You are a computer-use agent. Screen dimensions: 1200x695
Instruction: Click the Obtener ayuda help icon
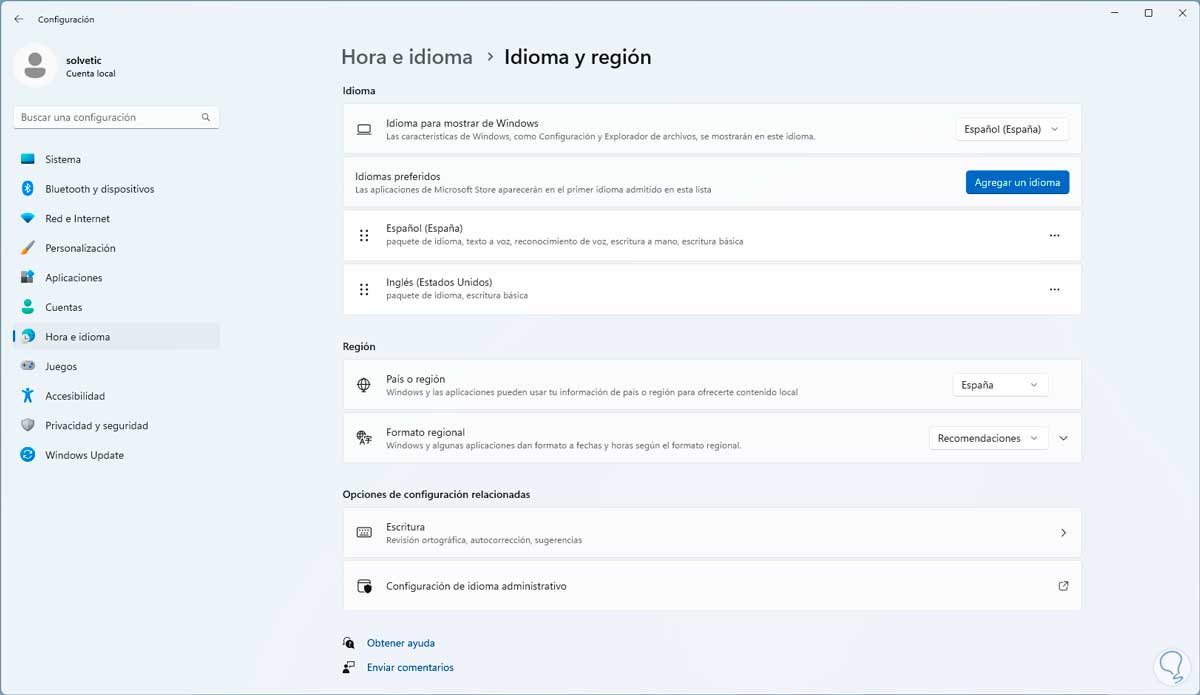tap(349, 643)
